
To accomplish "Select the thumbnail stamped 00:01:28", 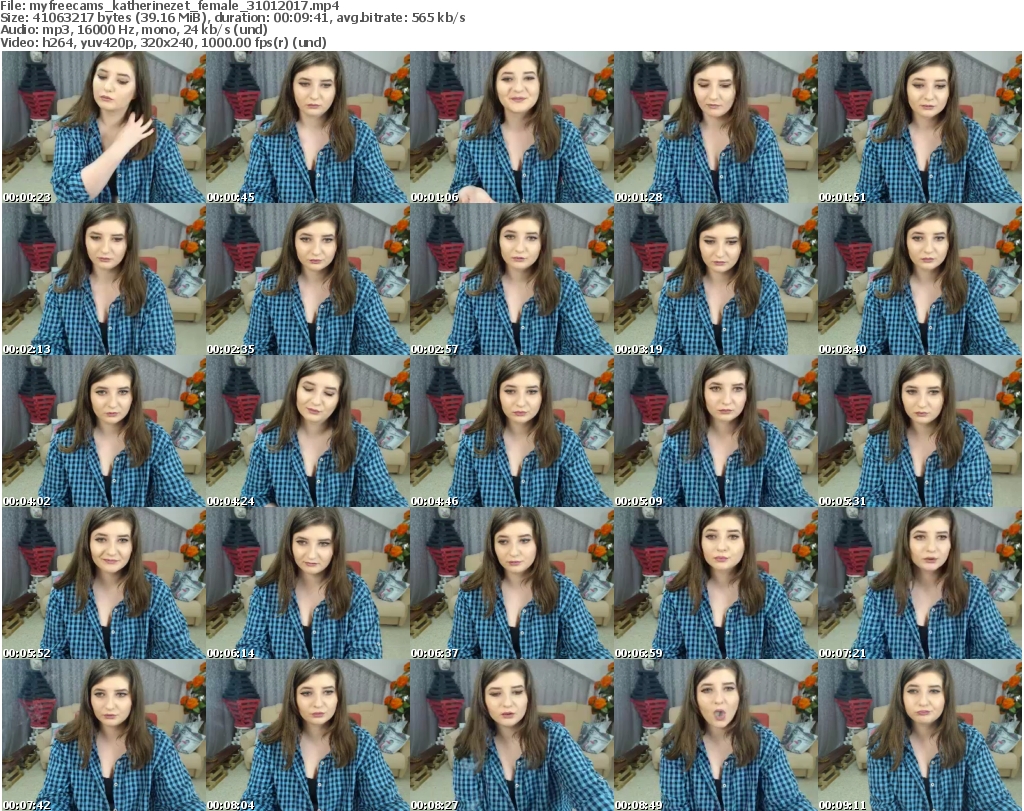I will tap(716, 127).
